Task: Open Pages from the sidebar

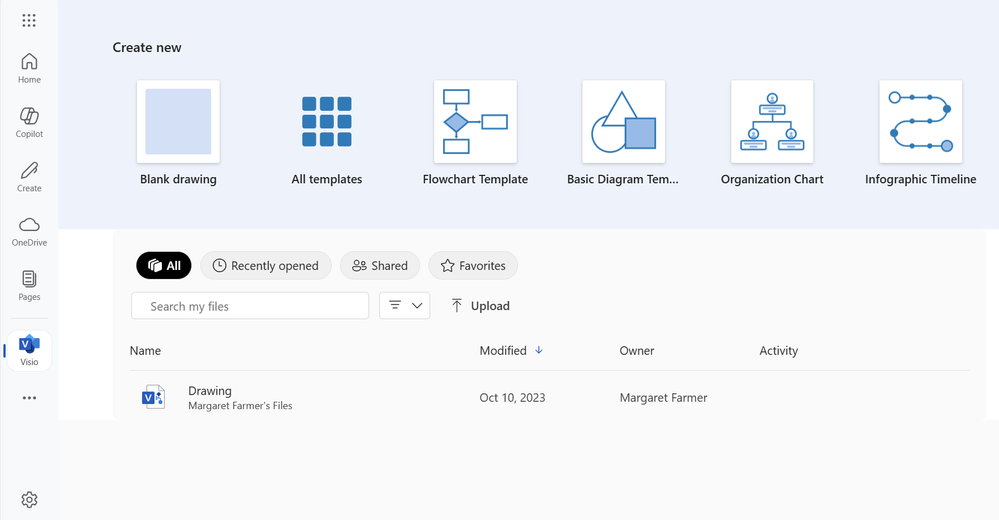Action: tap(29, 285)
